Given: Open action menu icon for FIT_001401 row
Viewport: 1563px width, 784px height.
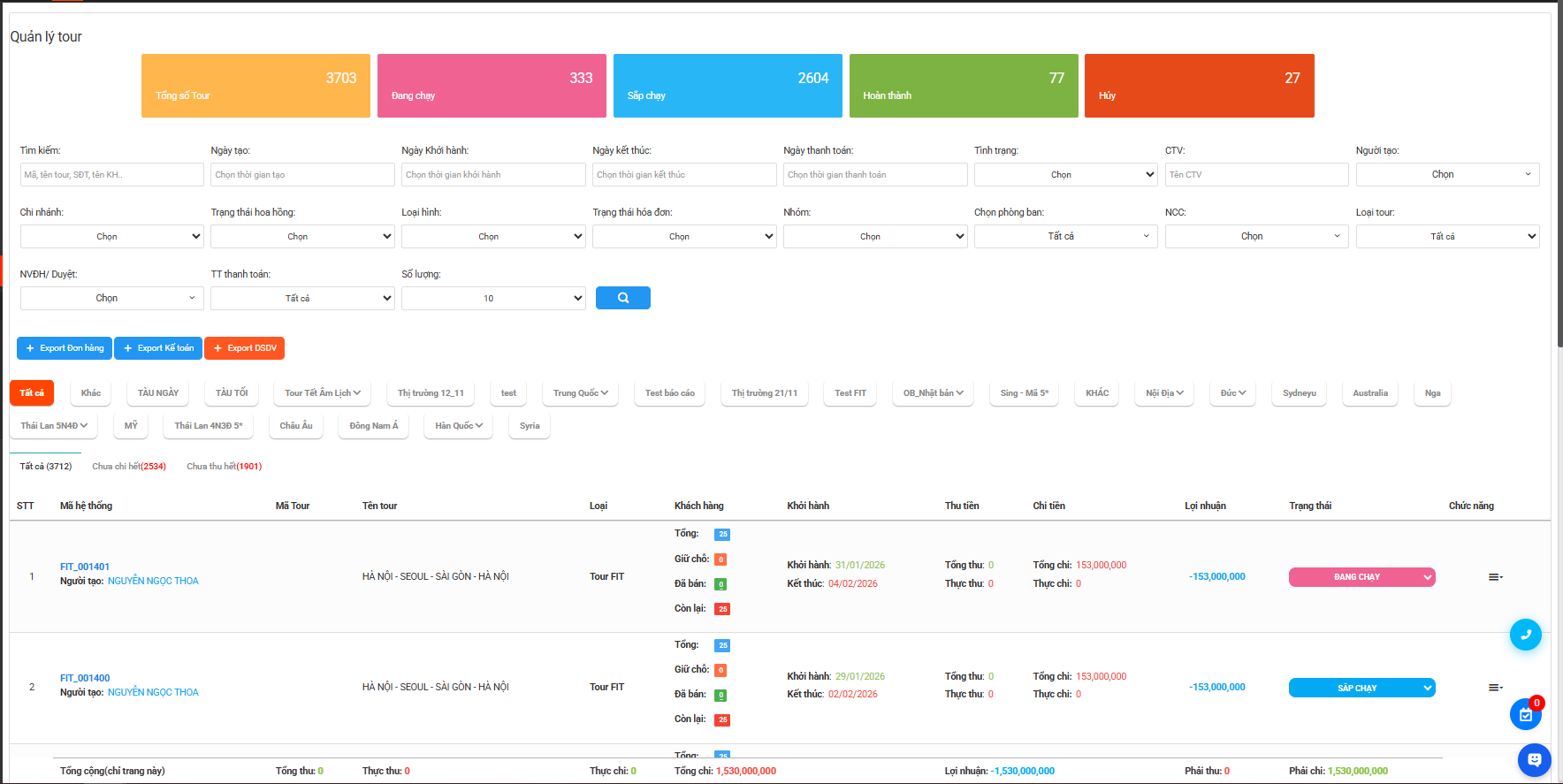Looking at the screenshot, I should point(1495,577).
